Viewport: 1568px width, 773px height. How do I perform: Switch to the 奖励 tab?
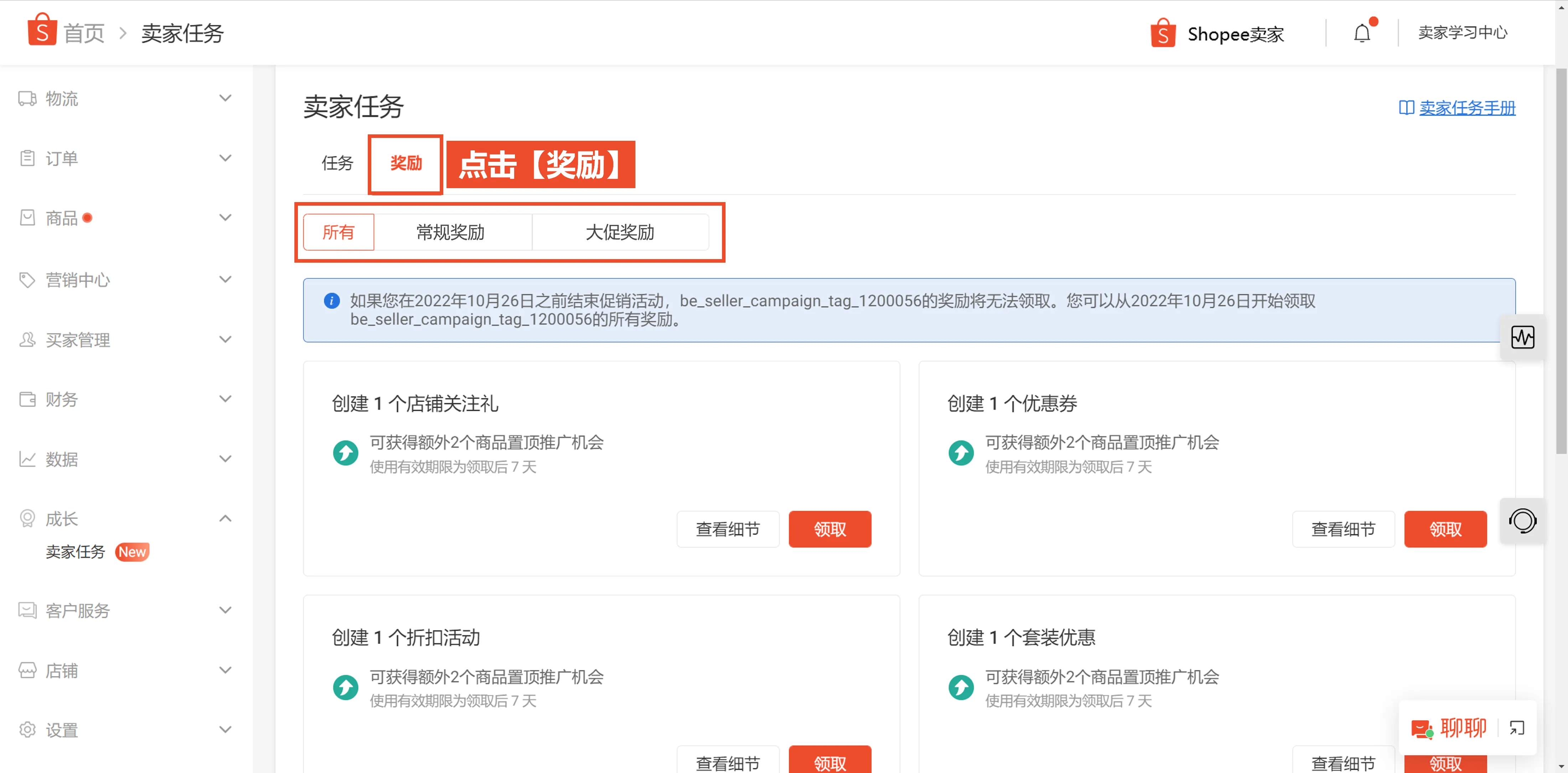(x=405, y=163)
